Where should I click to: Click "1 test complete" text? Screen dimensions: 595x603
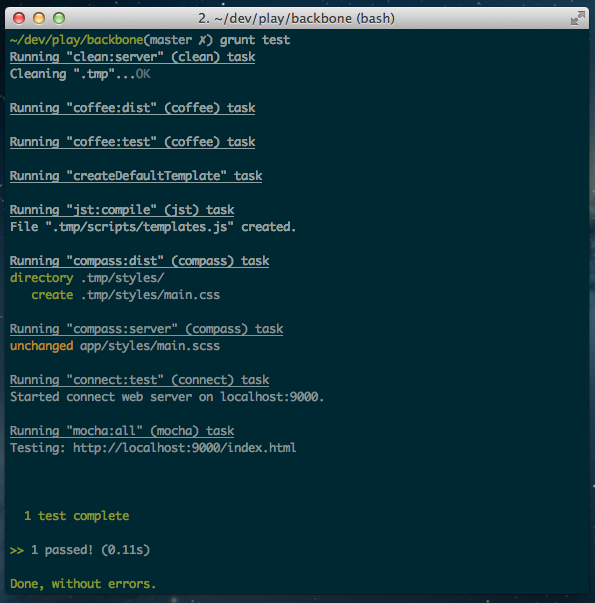(x=77, y=516)
